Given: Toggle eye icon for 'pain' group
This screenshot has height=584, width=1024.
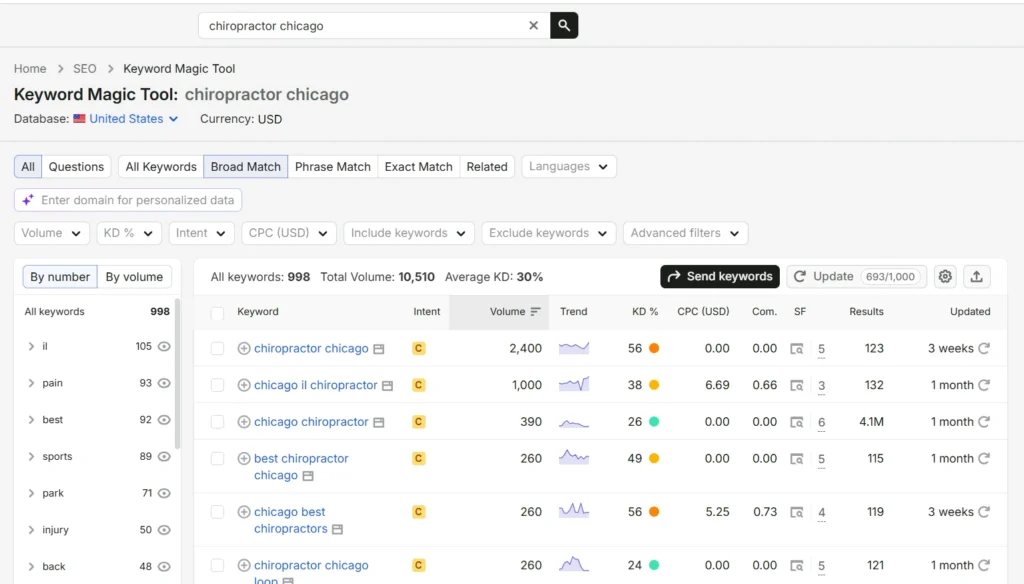Looking at the screenshot, I should tap(164, 383).
